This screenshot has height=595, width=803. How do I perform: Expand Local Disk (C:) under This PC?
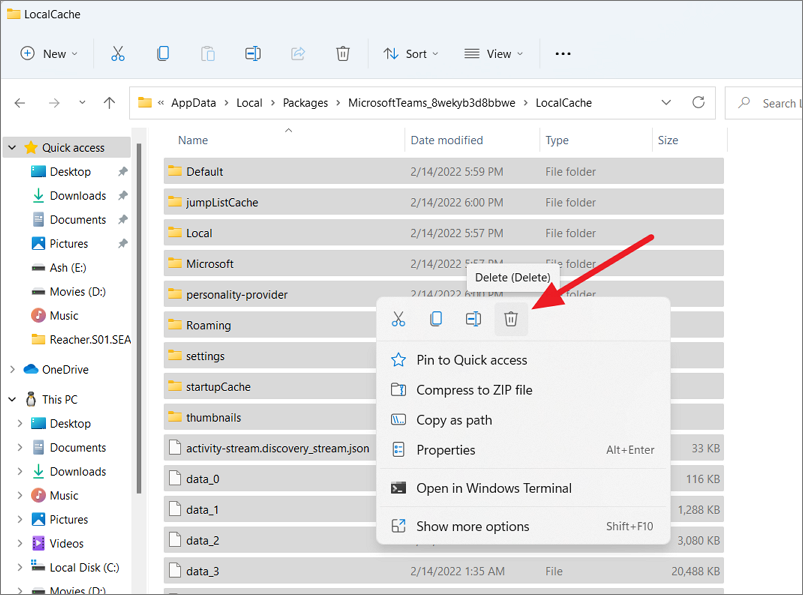coord(20,567)
